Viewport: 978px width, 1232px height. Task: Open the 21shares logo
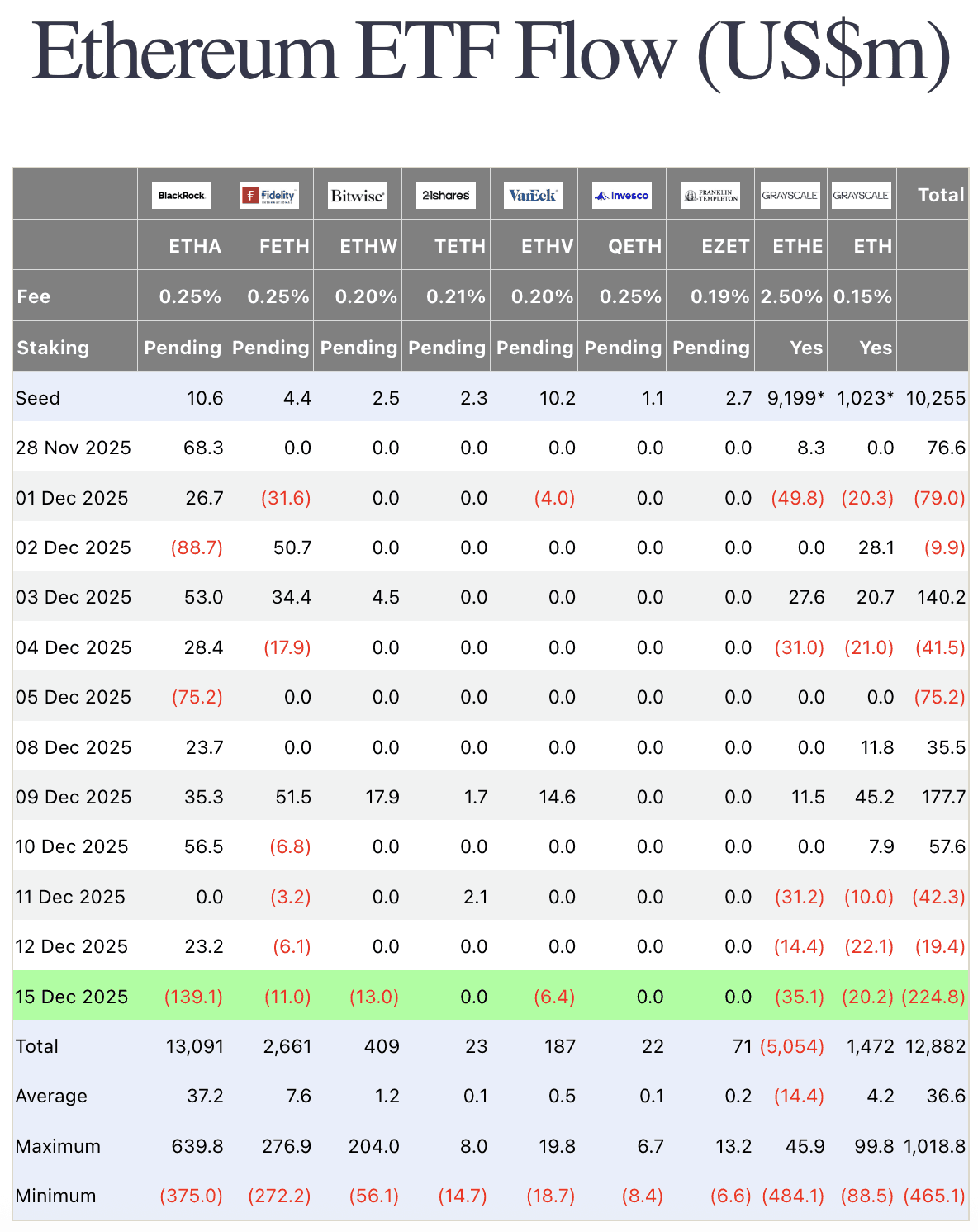(447, 196)
